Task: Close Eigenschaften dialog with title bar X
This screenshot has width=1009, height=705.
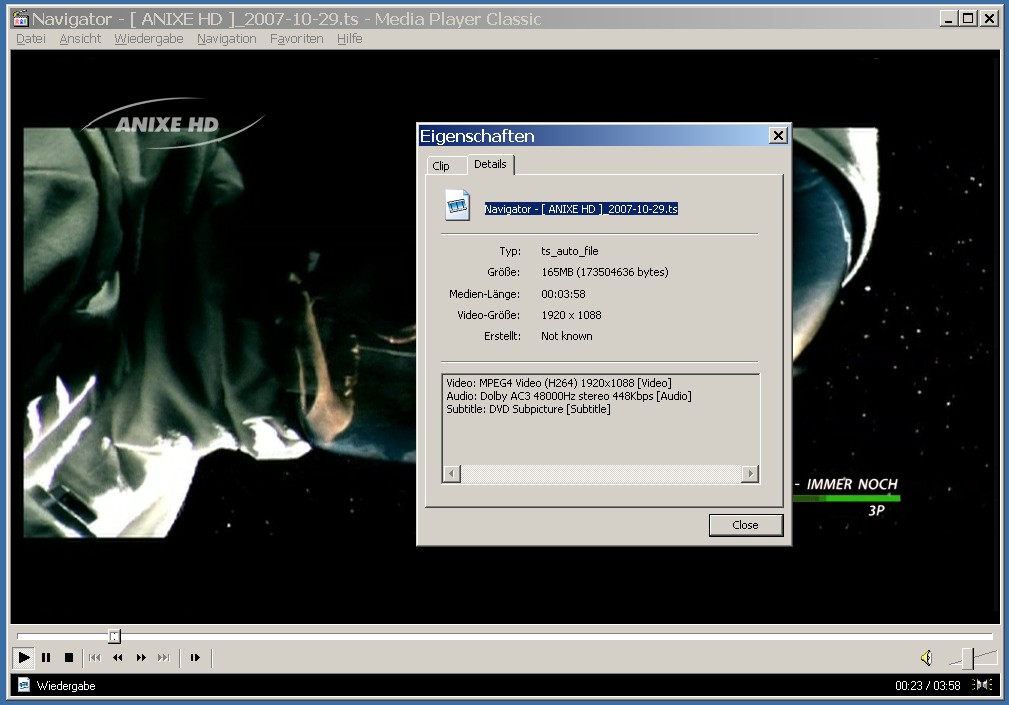Action: 778,136
